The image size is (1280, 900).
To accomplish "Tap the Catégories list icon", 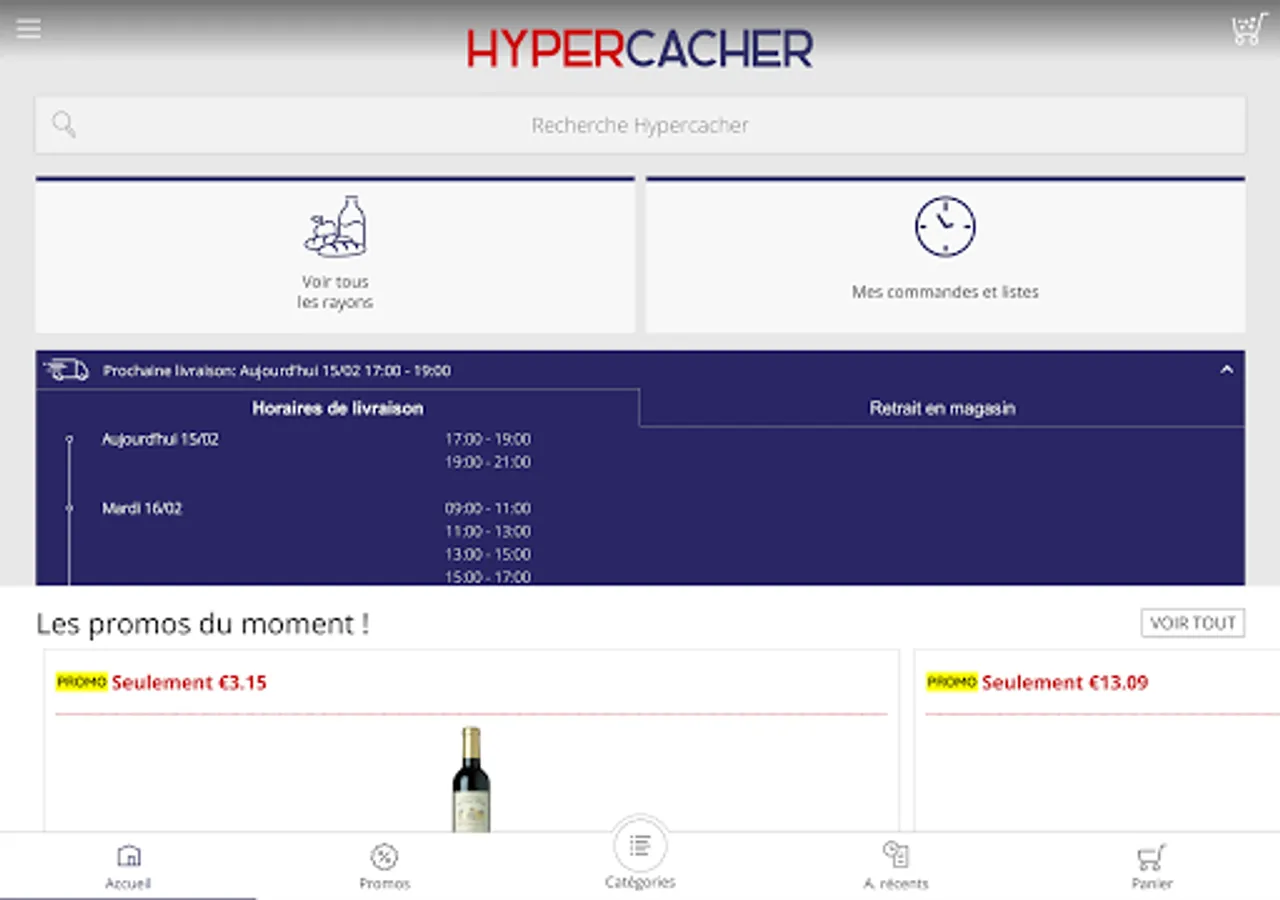I will [640, 846].
